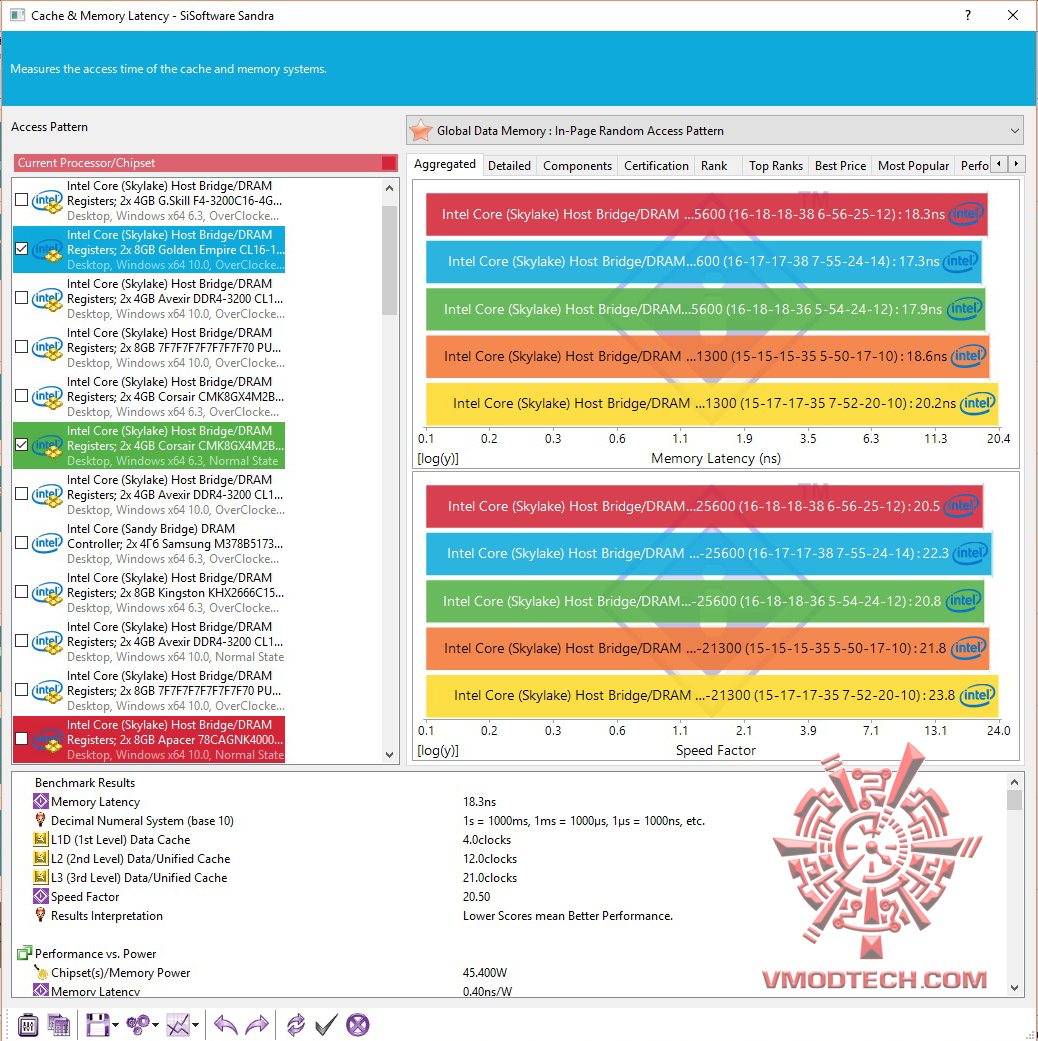1038x1041 pixels.
Task: Switch to the Detailed tab
Action: (509, 166)
